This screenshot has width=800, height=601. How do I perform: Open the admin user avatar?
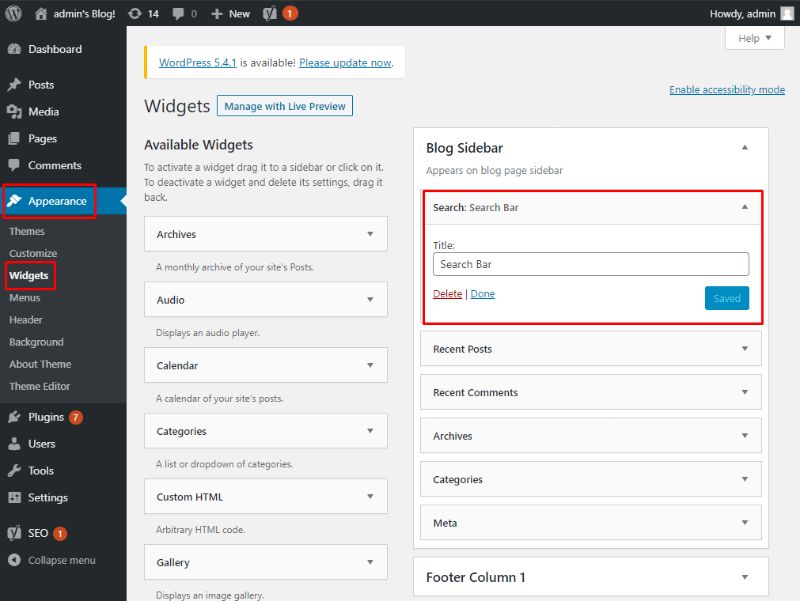click(786, 13)
